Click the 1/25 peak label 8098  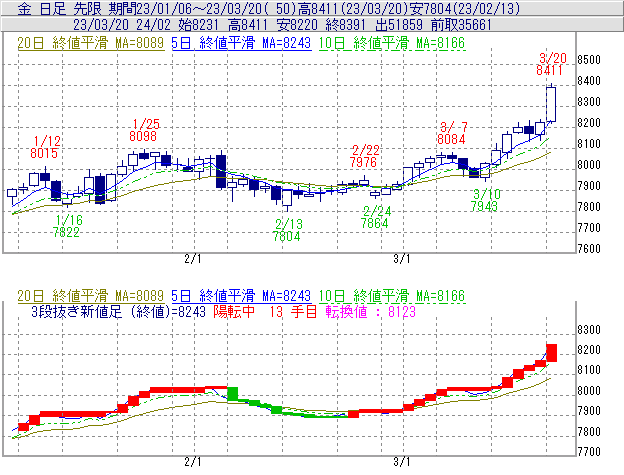click(143, 136)
